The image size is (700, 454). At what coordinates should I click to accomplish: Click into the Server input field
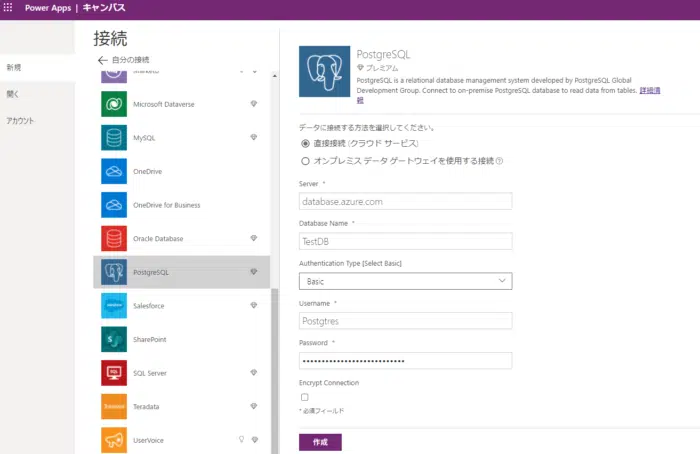tap(405, 201)
